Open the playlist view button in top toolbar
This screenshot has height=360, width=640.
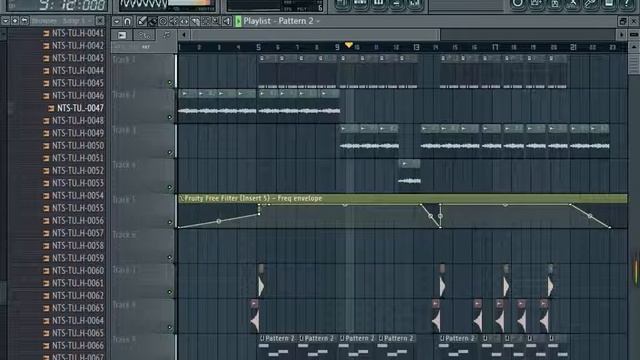(x=341, y=4)
